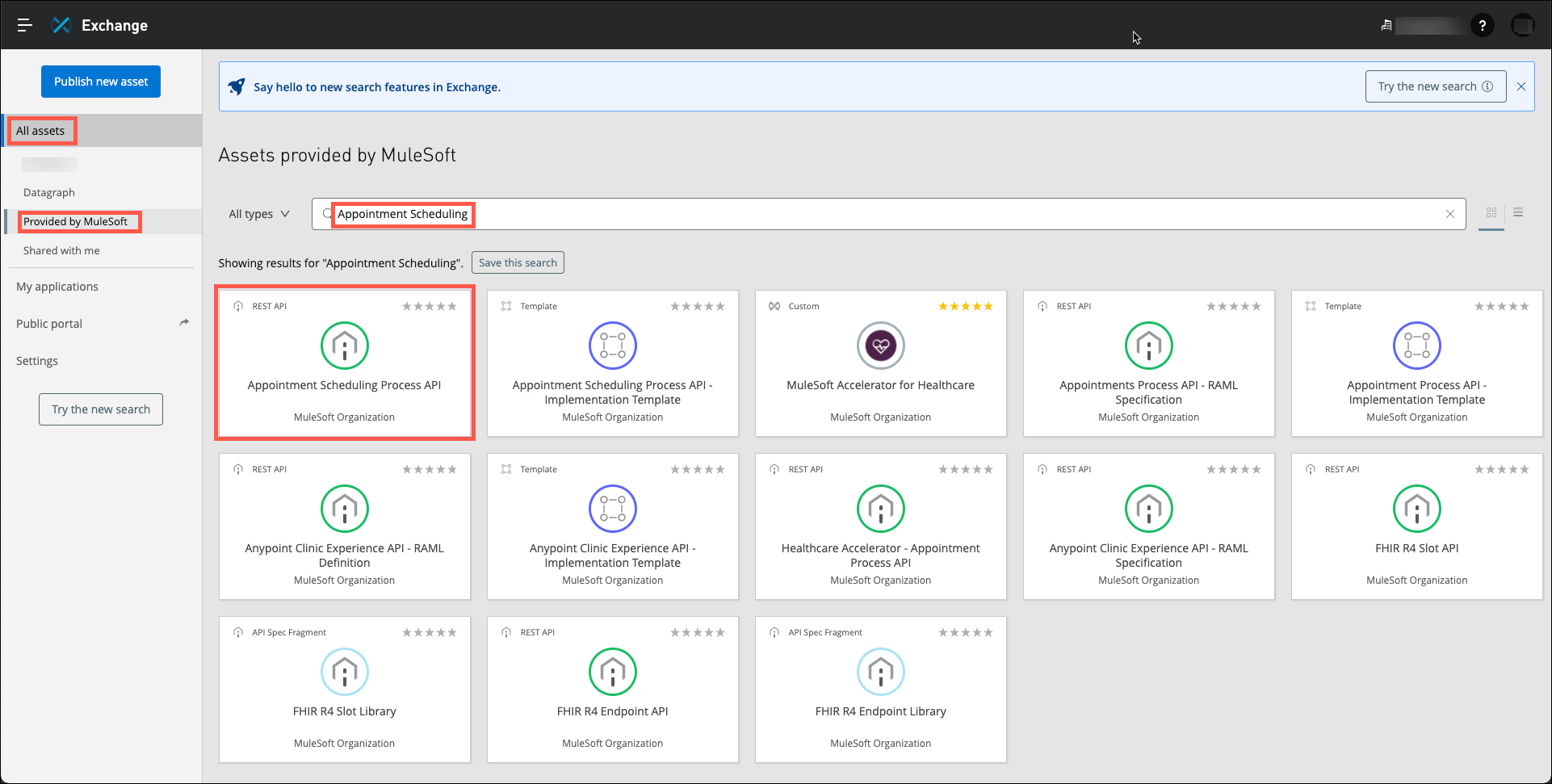Click star rating on Appointment Scheduling Process API
This screenshot has width=1552, height=784.
coord(430,306)
